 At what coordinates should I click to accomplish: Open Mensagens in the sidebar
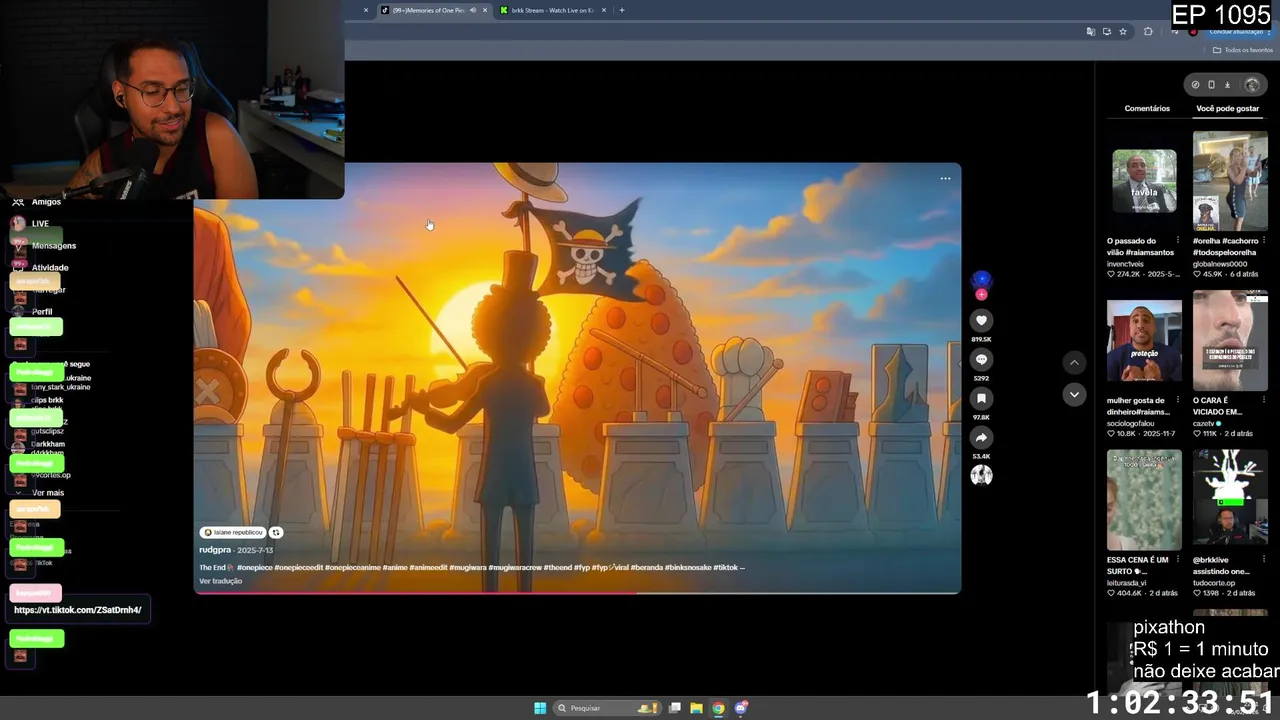pyautogui.click(x=54, y=246)
